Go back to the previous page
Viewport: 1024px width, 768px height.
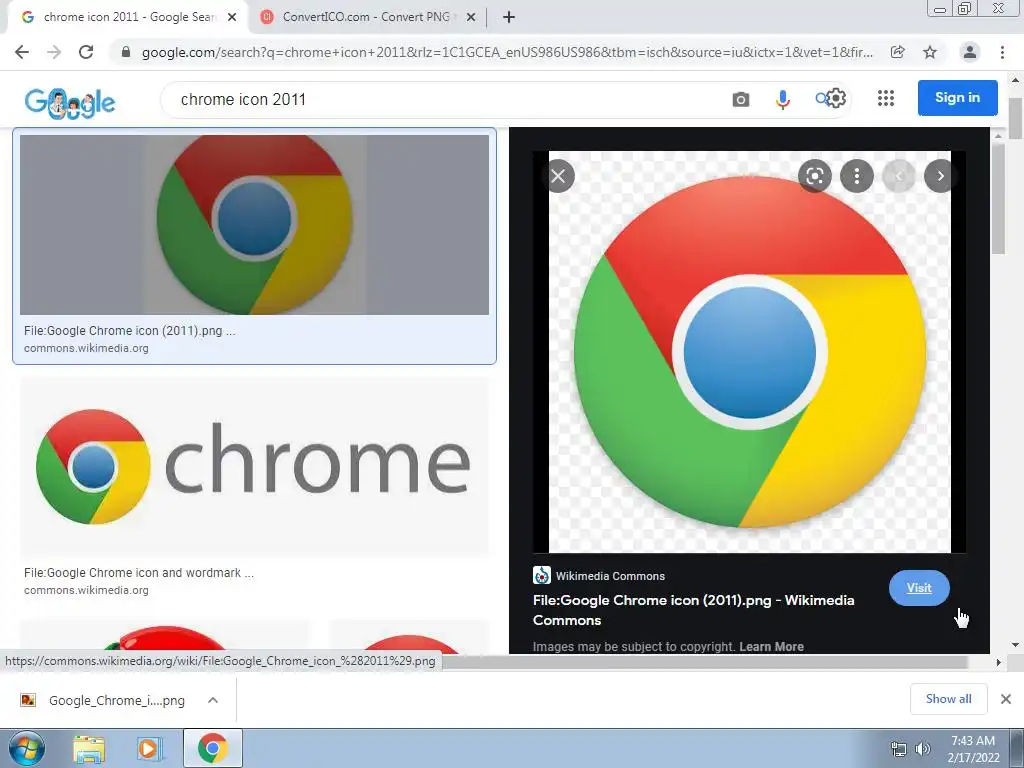coord(22,52)
